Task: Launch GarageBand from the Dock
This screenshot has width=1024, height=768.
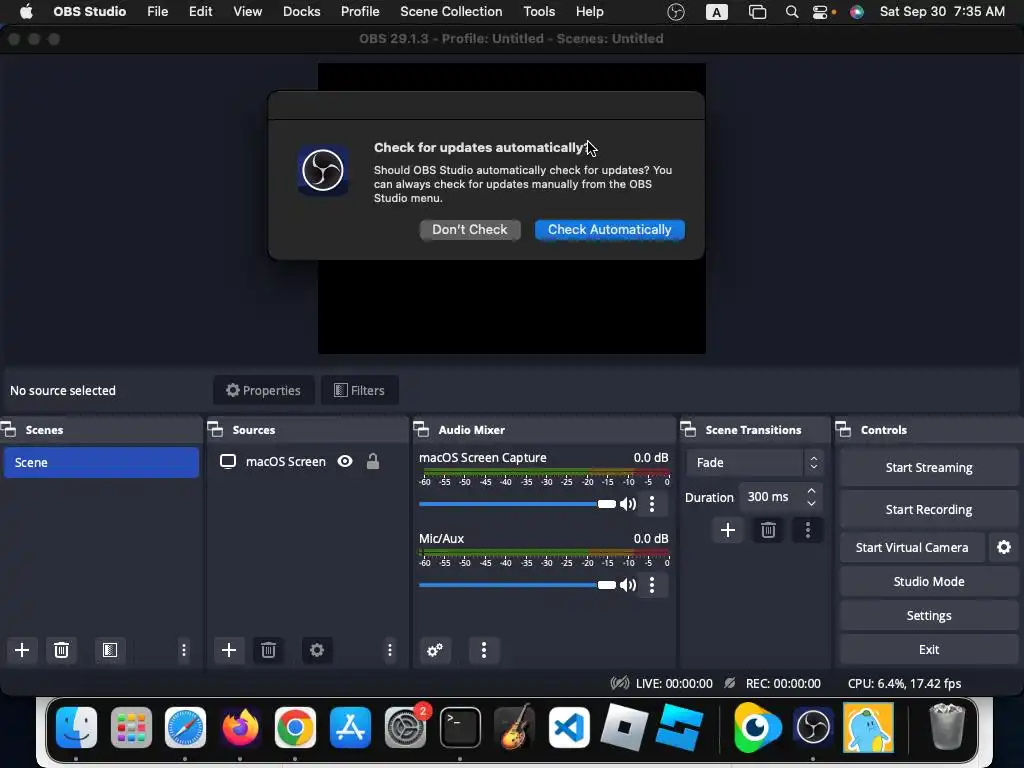Action: pos(515,727)
